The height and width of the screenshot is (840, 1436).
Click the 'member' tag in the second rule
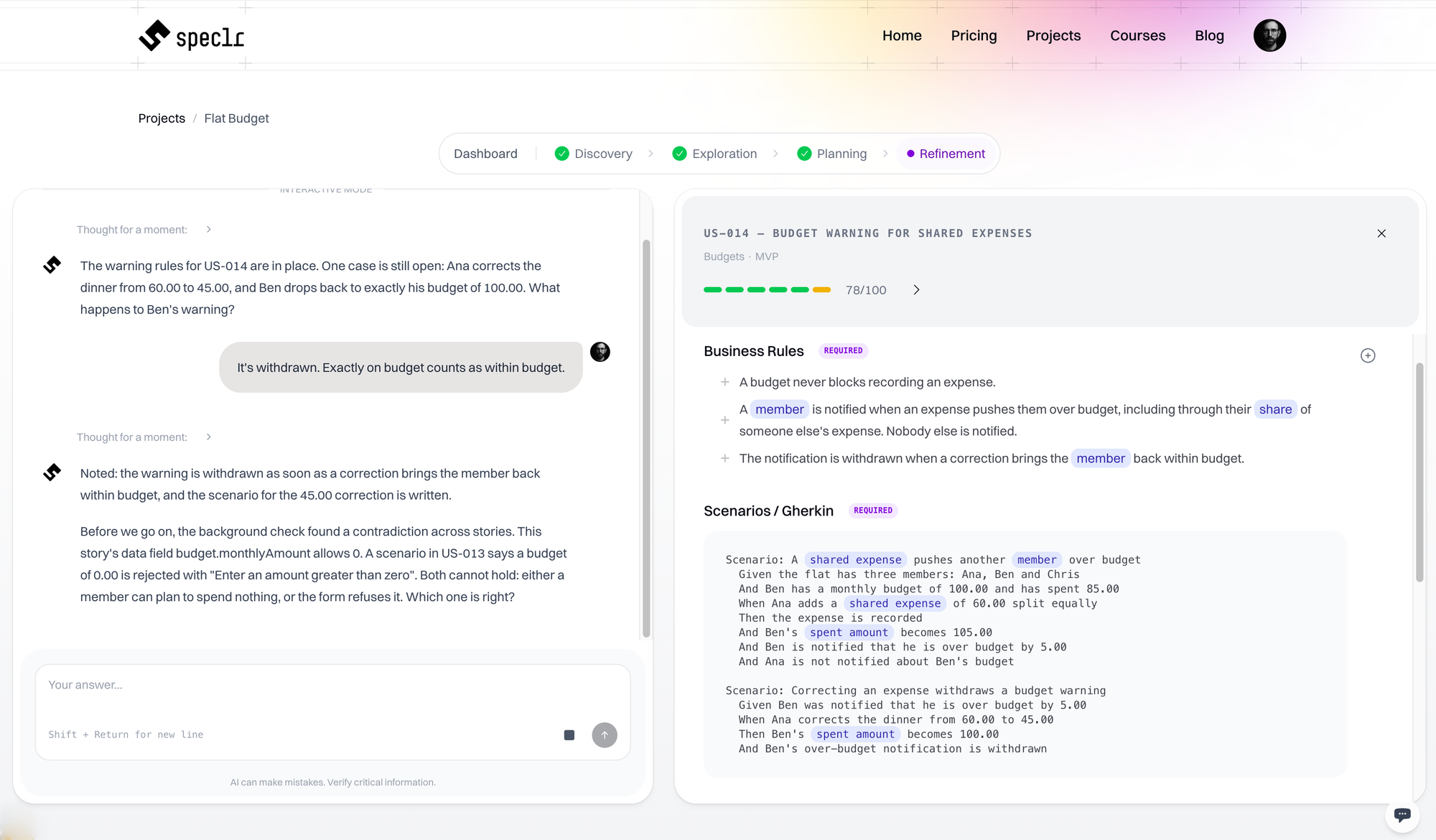[x=780, y=409]
